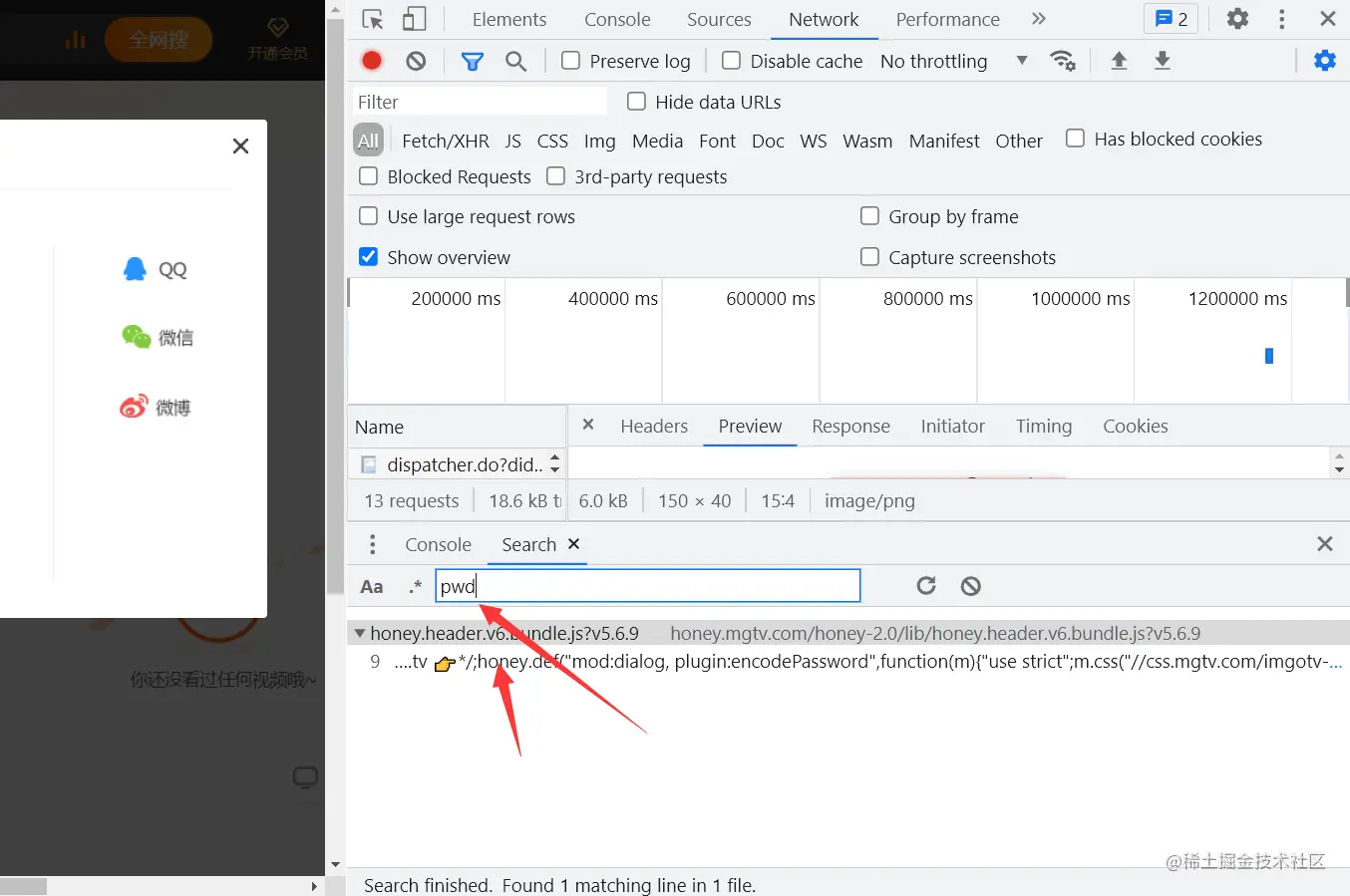Sort requests by Name column header
This screenshot has height=896, width=1350.
(457, 427)
